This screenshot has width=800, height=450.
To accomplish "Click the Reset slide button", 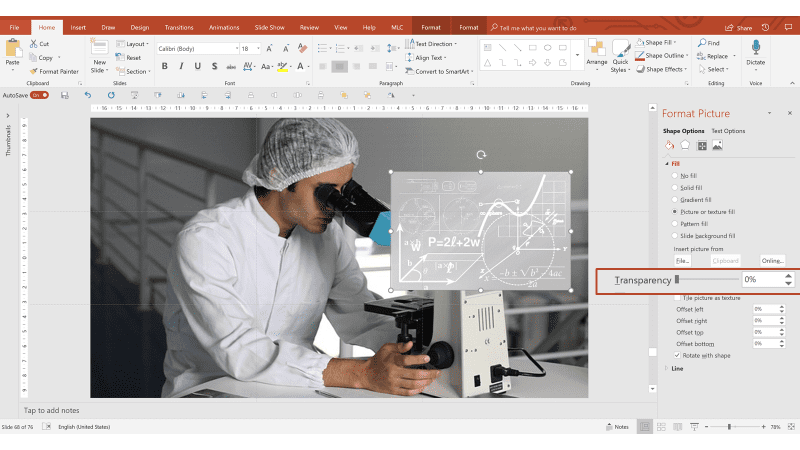I will pos(129,58).
